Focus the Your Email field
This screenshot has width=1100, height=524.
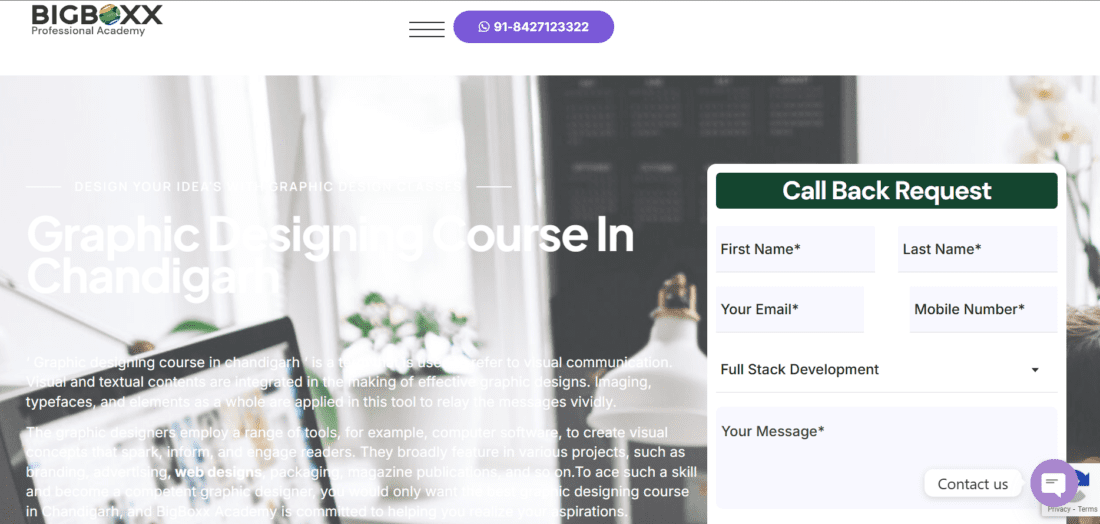click(790, 309)
